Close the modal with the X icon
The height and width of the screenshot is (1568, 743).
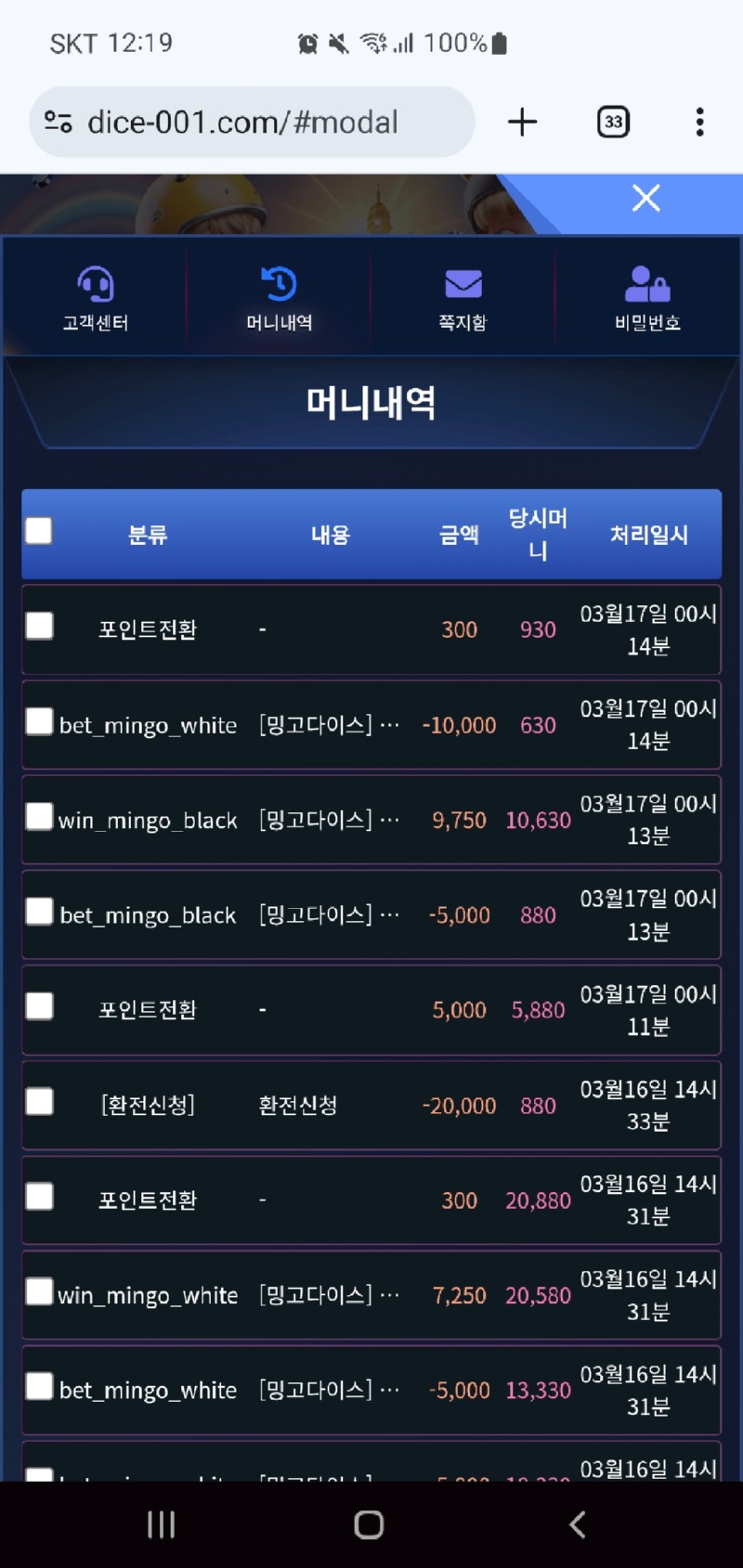tap(646, 198)
